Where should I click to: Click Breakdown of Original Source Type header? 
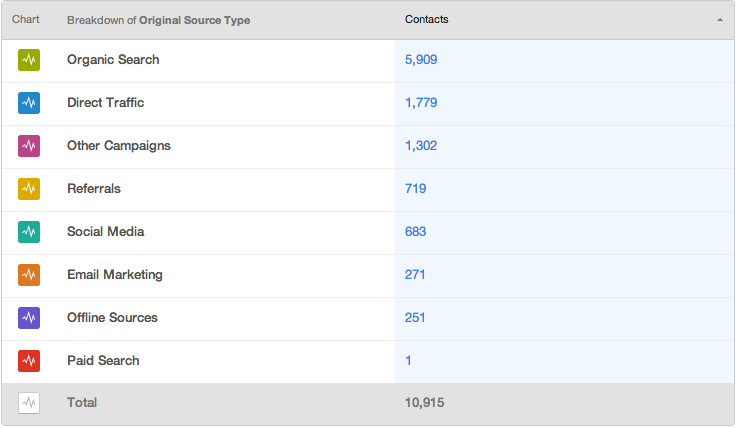click(x=158, y=20)
